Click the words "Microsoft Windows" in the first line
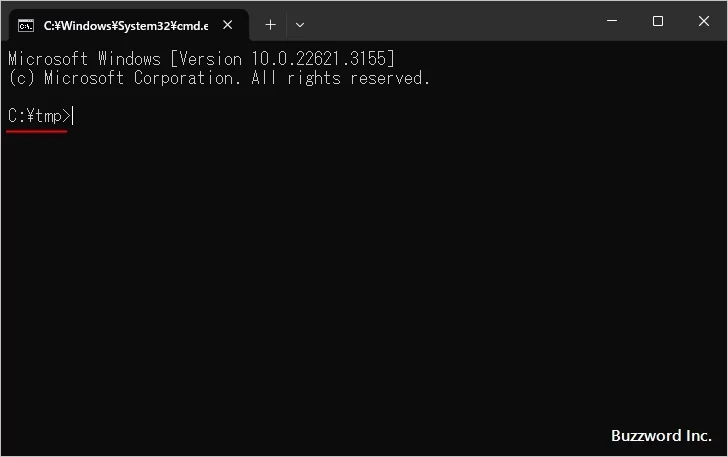The width and height of the screenshot is (728, 457). [x=84, y=59]
